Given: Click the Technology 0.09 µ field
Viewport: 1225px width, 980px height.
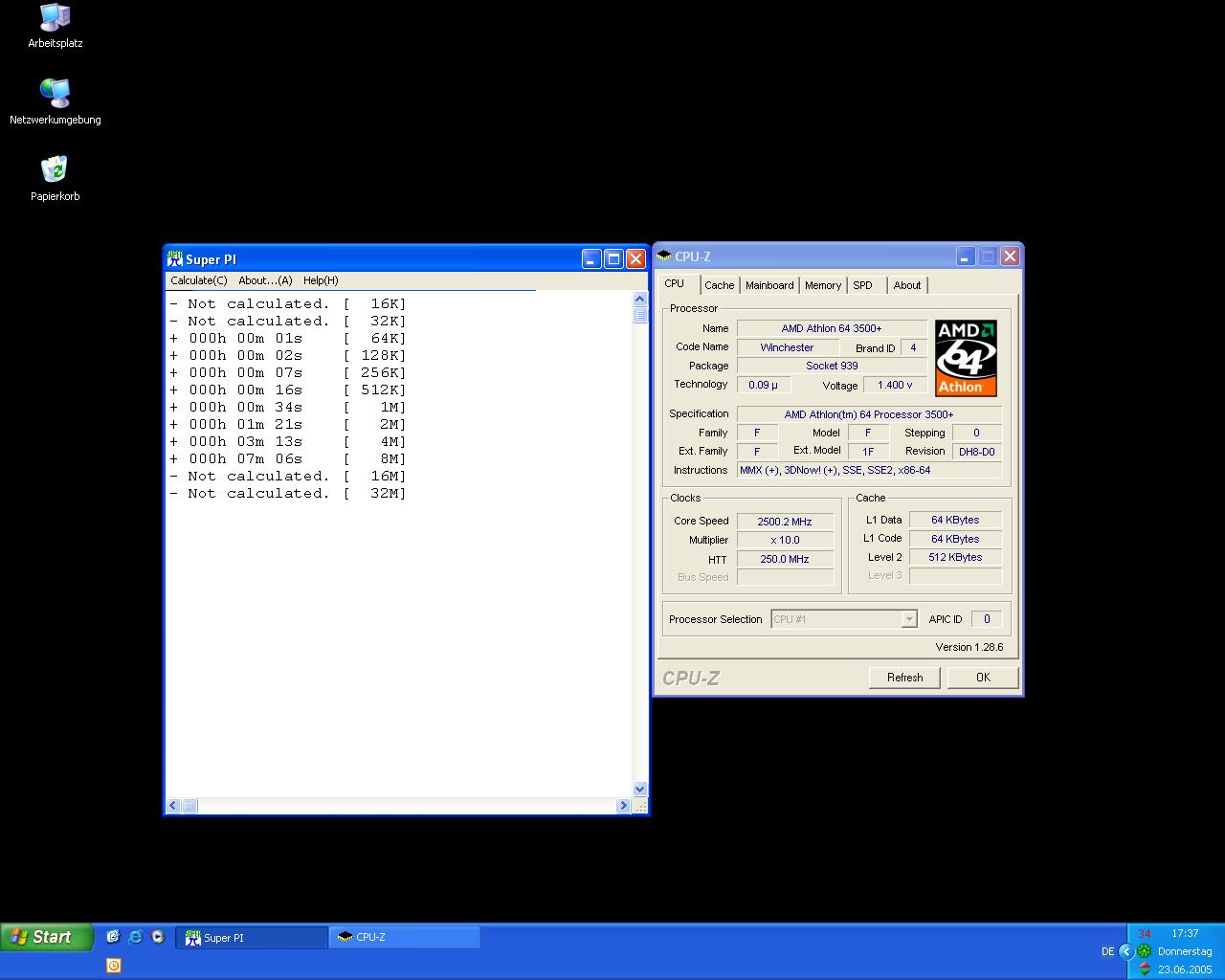Looking at the screenshot, I should pos(763,385).
